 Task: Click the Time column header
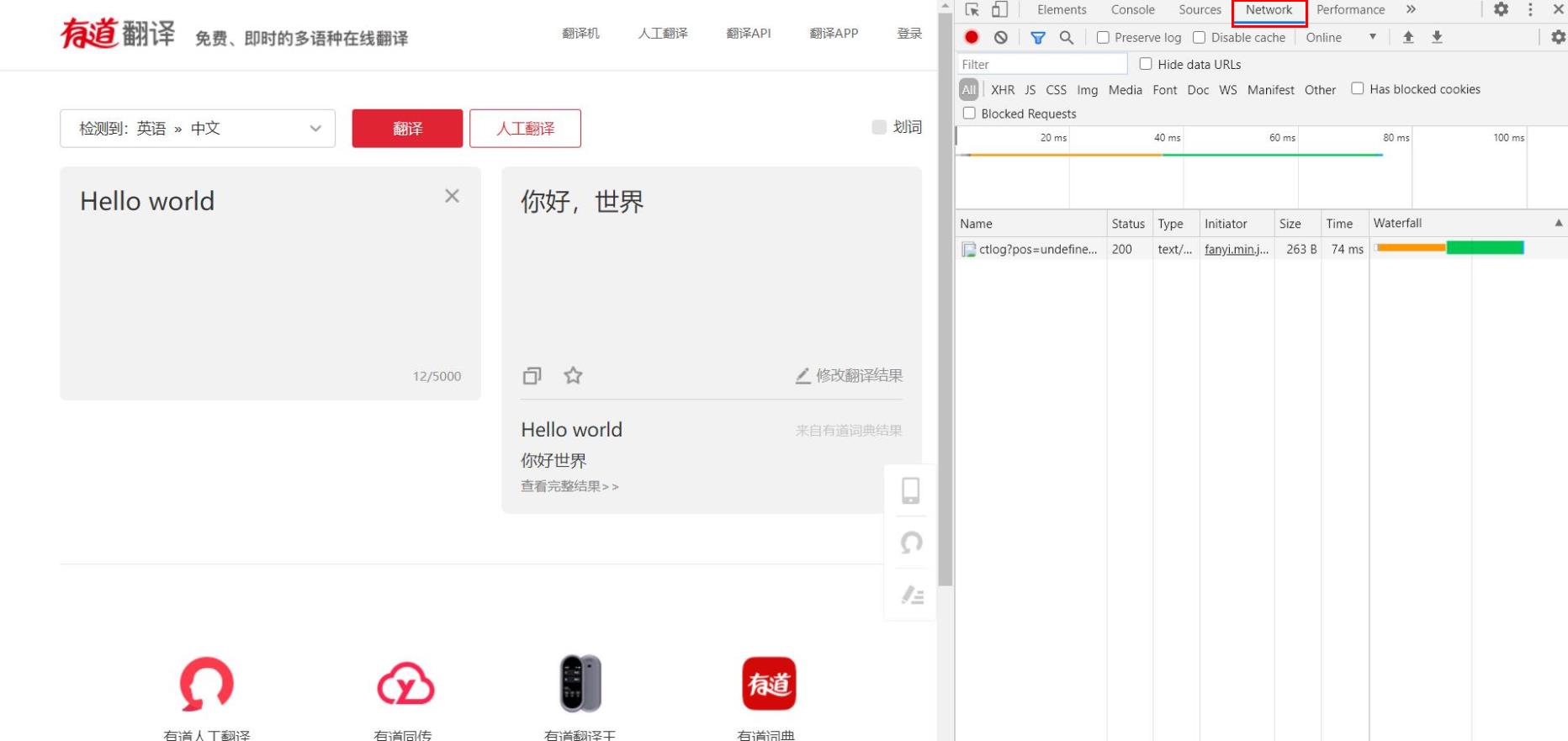[x=1344, y=224]
